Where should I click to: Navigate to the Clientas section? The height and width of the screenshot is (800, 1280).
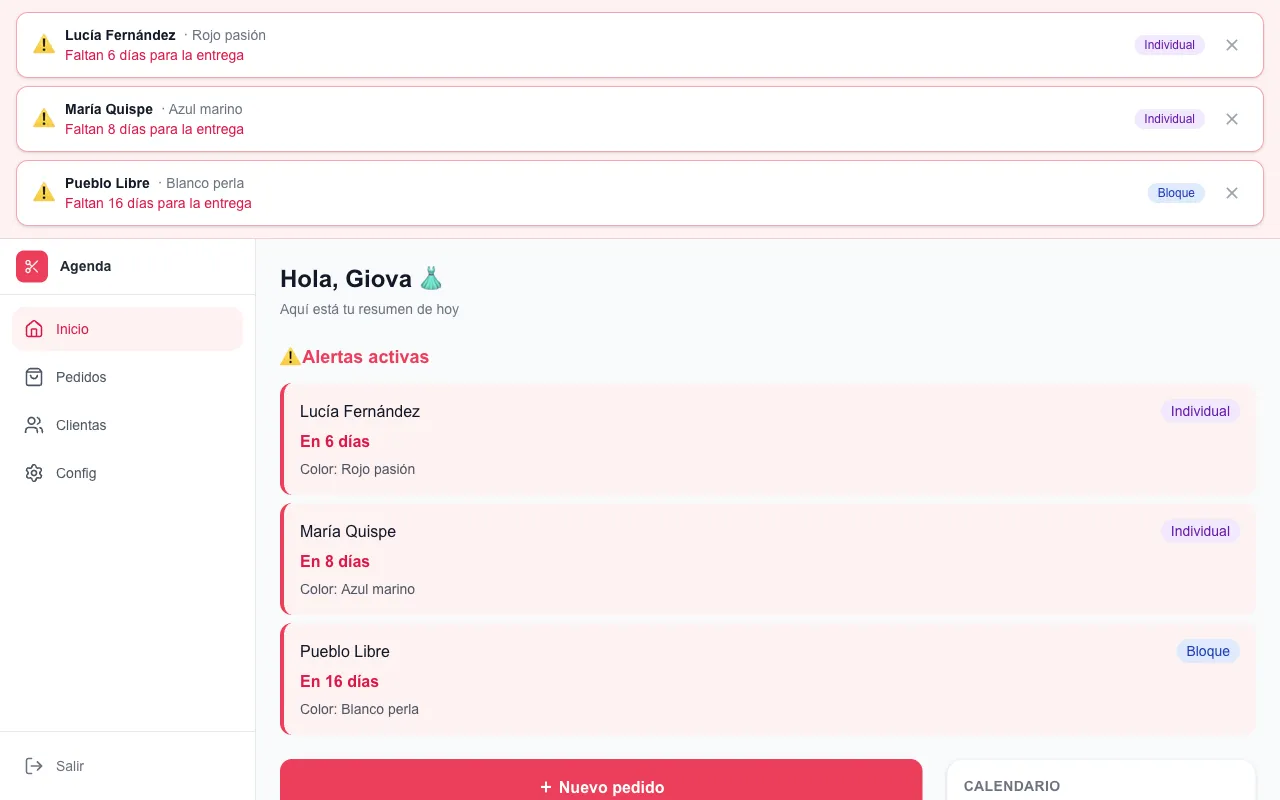(x=81, y=425)
